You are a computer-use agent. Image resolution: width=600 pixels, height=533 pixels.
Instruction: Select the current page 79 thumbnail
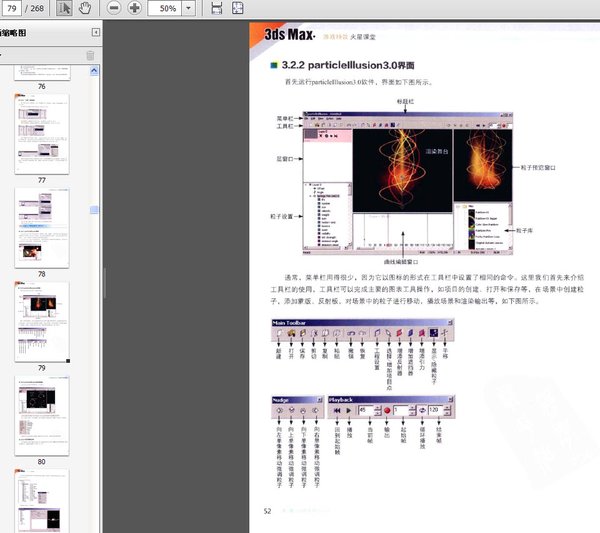point(42,321)
